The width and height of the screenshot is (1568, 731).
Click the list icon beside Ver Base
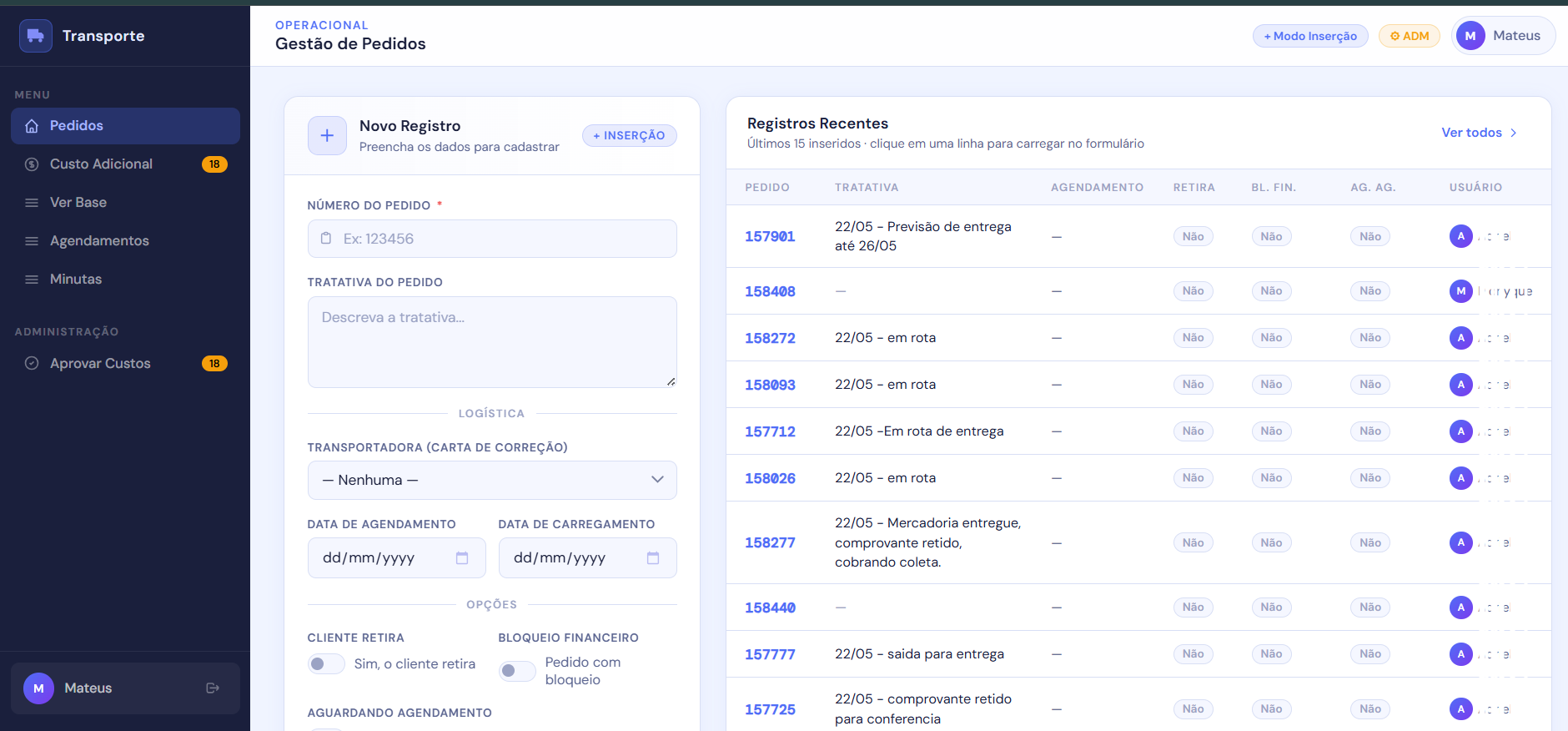click(x=32, y=203)
